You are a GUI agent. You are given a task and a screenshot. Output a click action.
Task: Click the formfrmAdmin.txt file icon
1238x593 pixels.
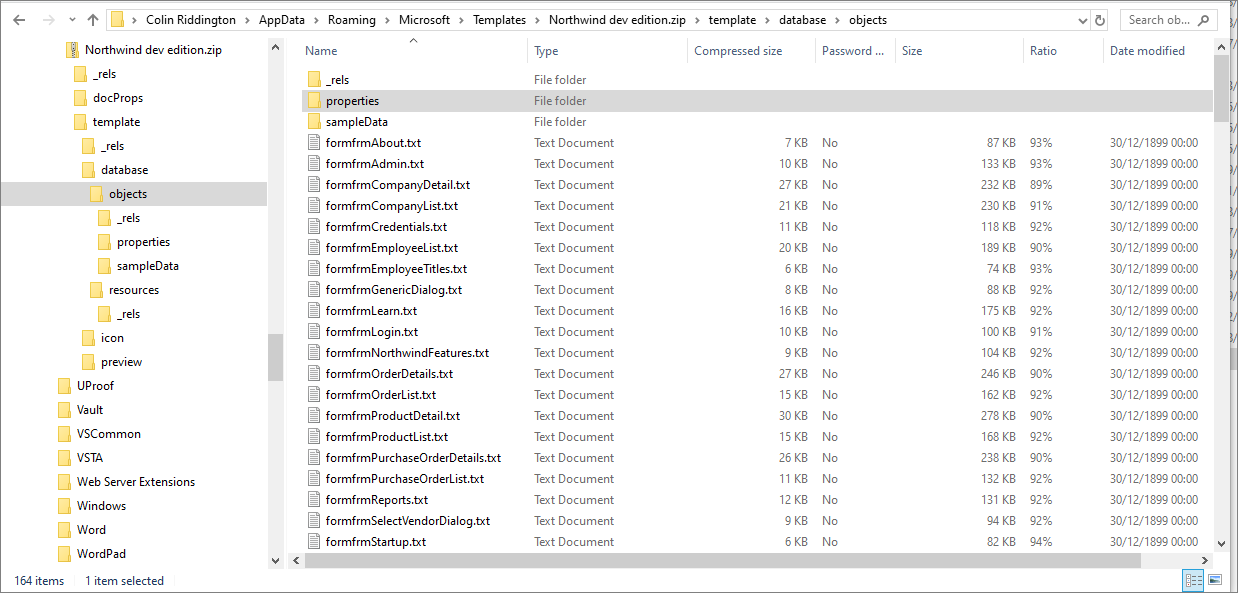tap(314, 164)
